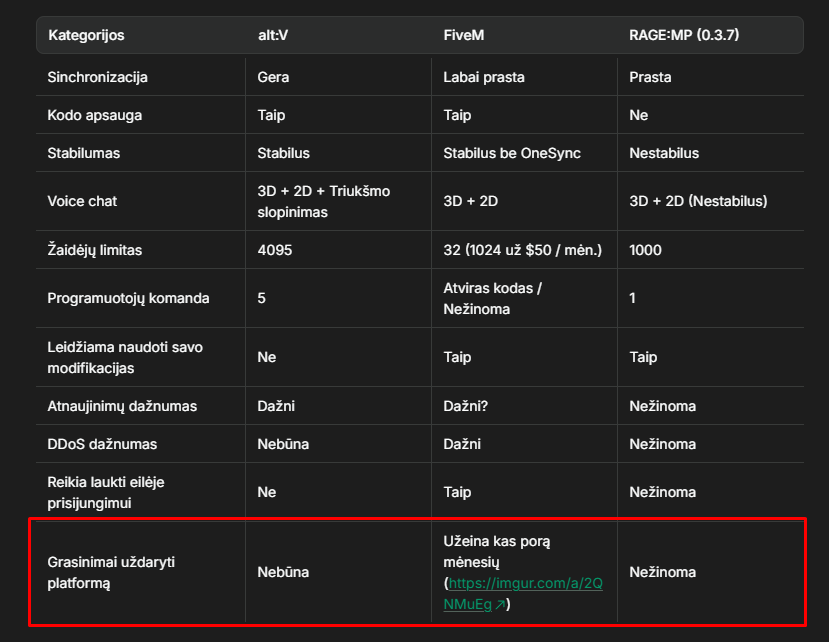Image resolution: width=829 pixels, height=642 pixels.
Task: Click the 'Kodo apsauga' row label
Action: pyautogui.click(x=95, y=115)
